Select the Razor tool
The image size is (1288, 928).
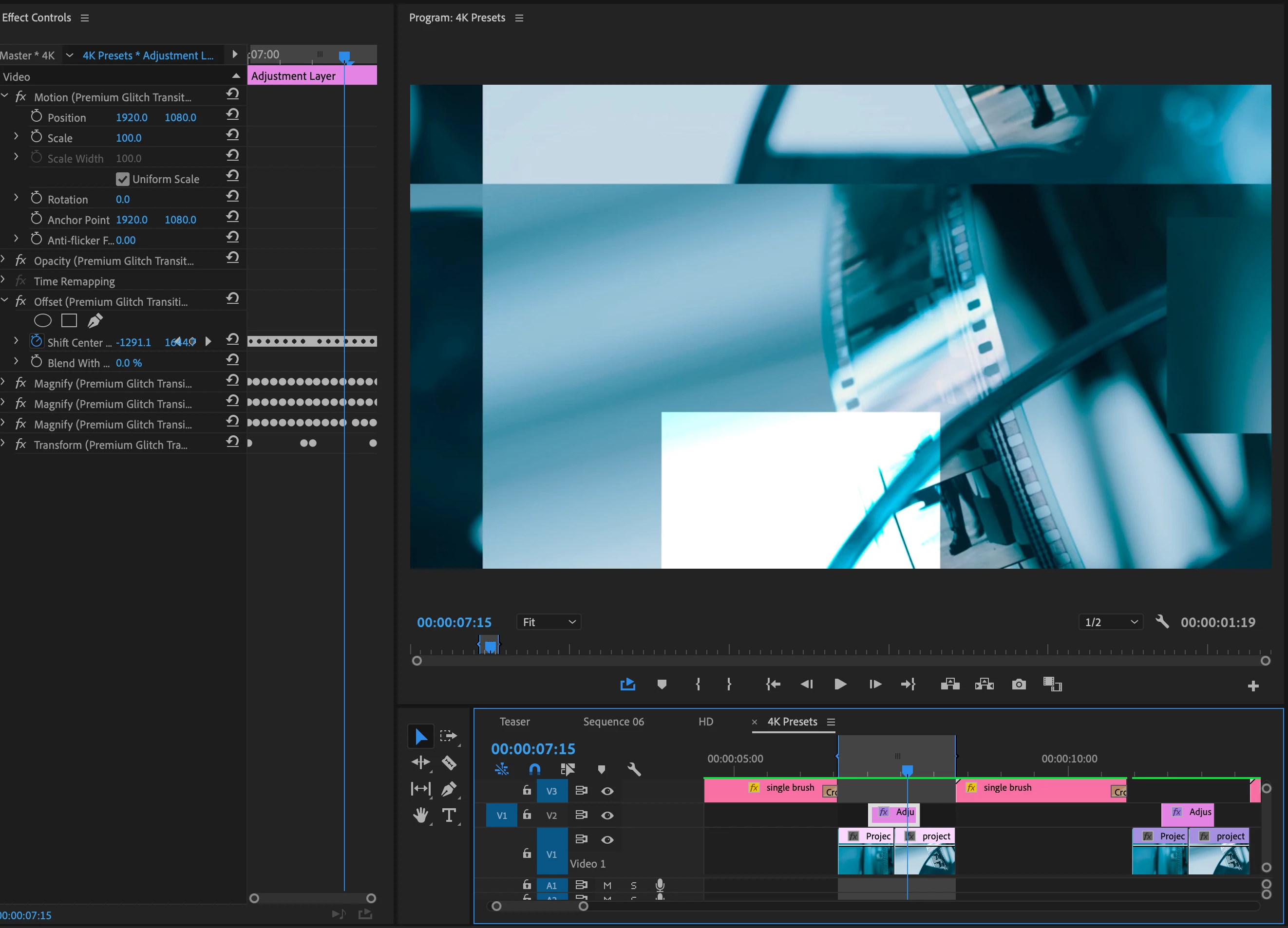point(449,762)
